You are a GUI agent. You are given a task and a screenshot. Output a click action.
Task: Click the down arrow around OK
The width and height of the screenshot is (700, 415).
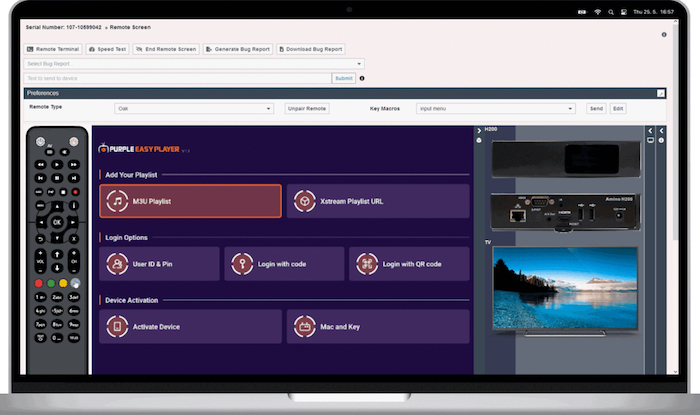click(57, 238)
